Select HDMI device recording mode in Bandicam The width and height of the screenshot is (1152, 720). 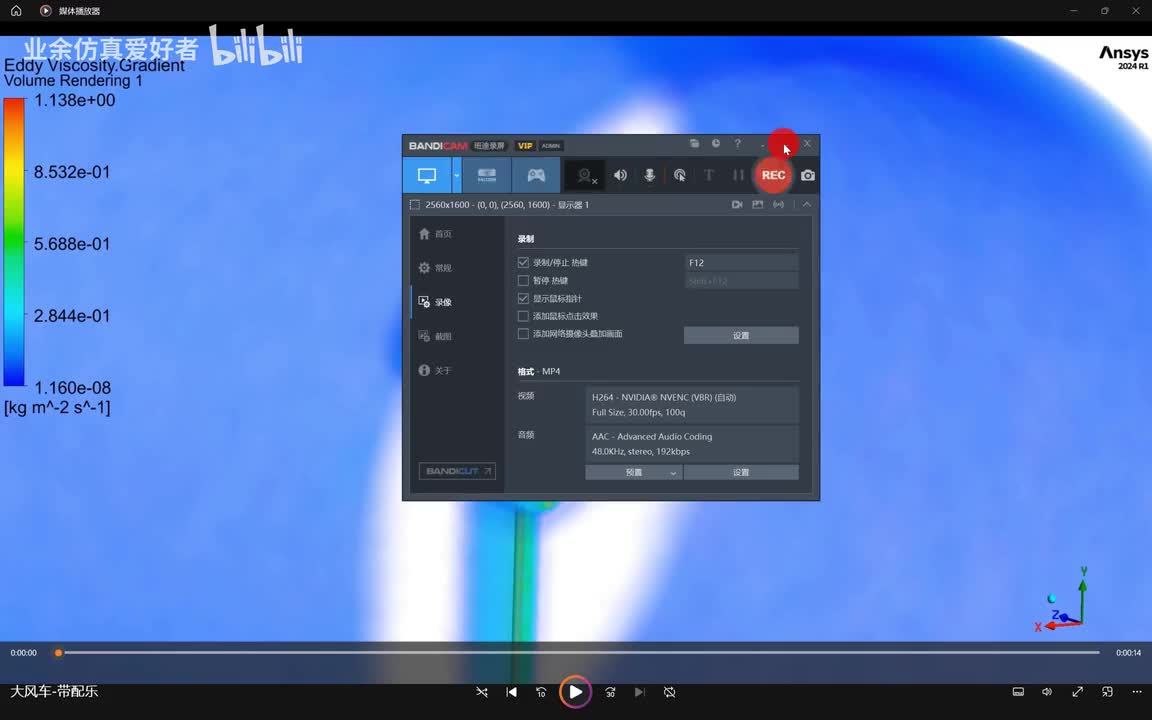pos(487,176)
